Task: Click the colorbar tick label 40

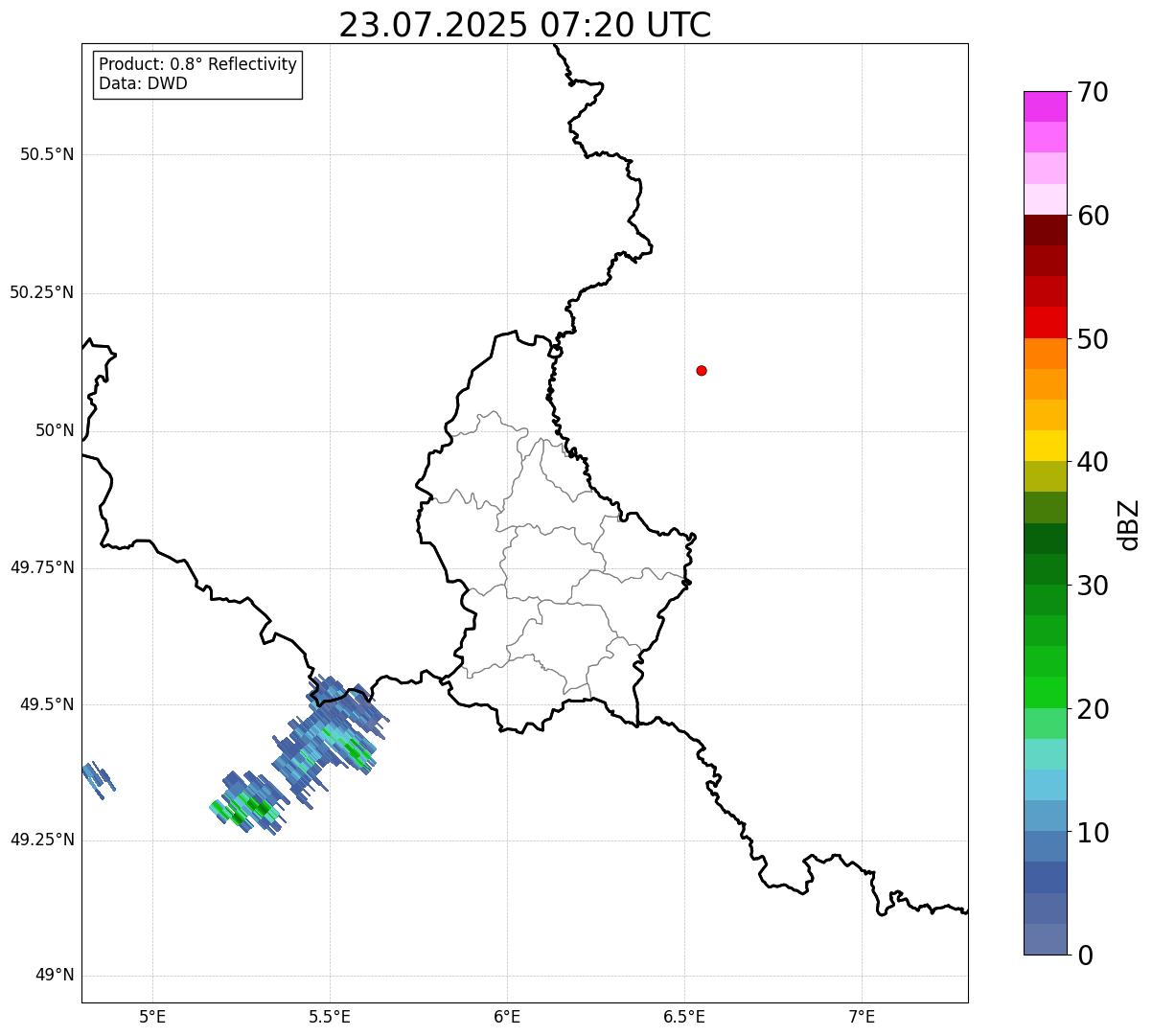Action: point(1093,462)
